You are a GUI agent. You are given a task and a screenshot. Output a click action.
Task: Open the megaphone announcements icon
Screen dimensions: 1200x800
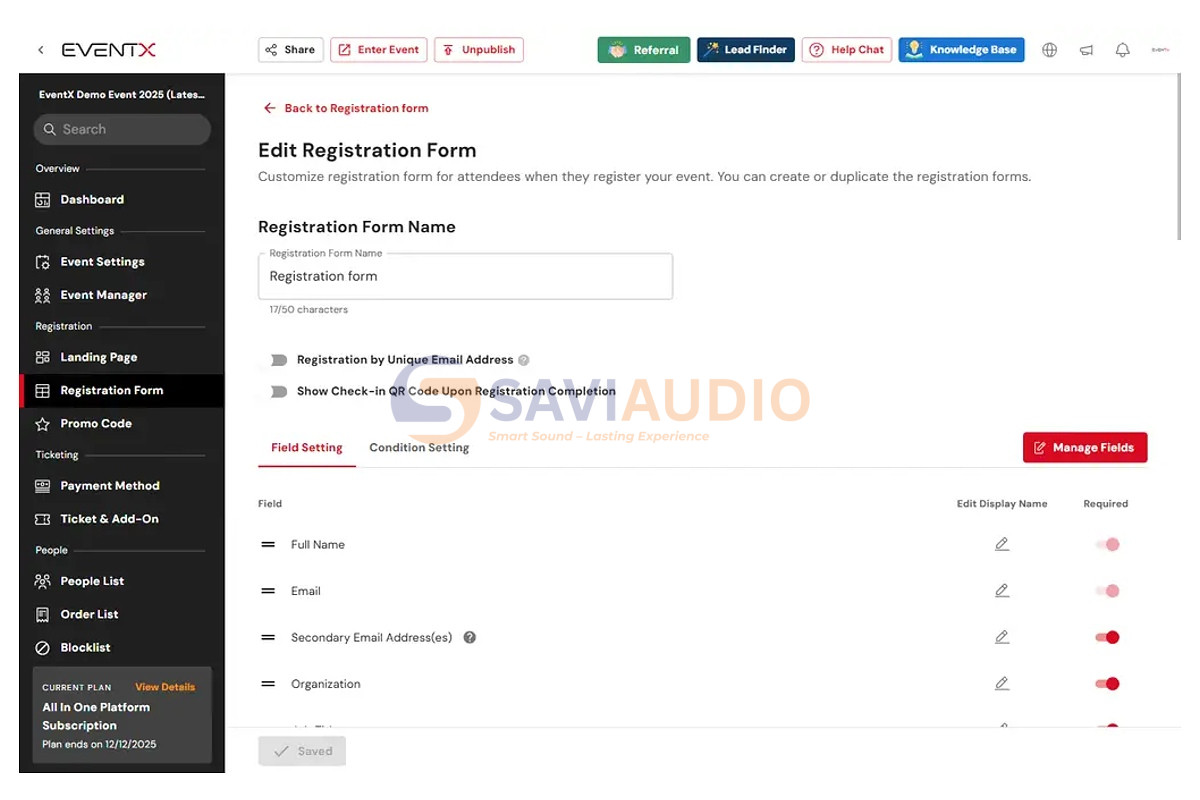click(1086, 50)
